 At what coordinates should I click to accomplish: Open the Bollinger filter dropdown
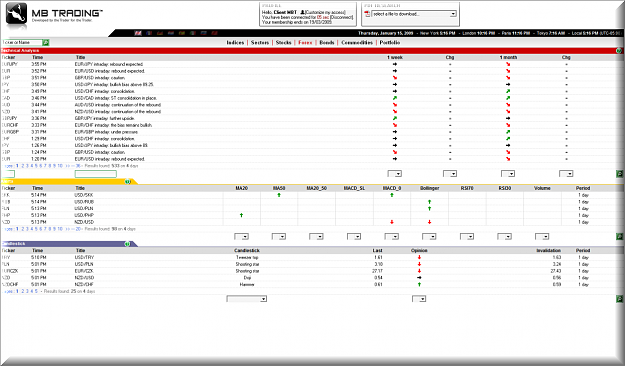429,237
